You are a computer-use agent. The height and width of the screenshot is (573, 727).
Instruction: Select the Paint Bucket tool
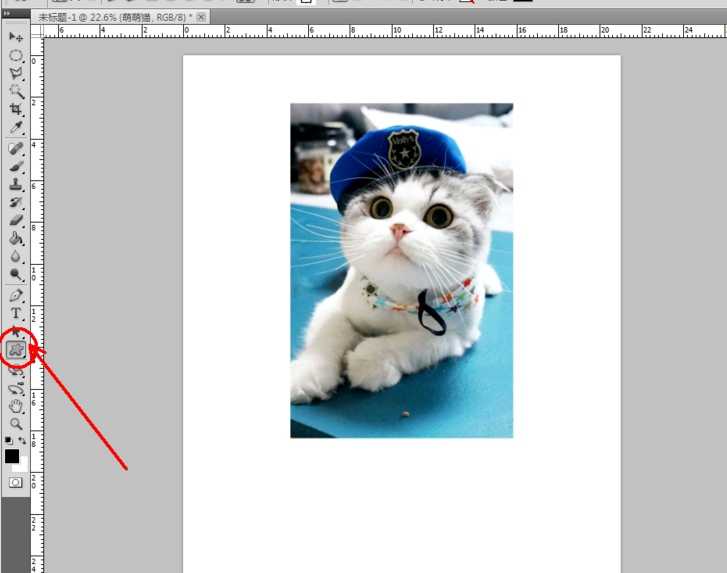pos(16,238)
